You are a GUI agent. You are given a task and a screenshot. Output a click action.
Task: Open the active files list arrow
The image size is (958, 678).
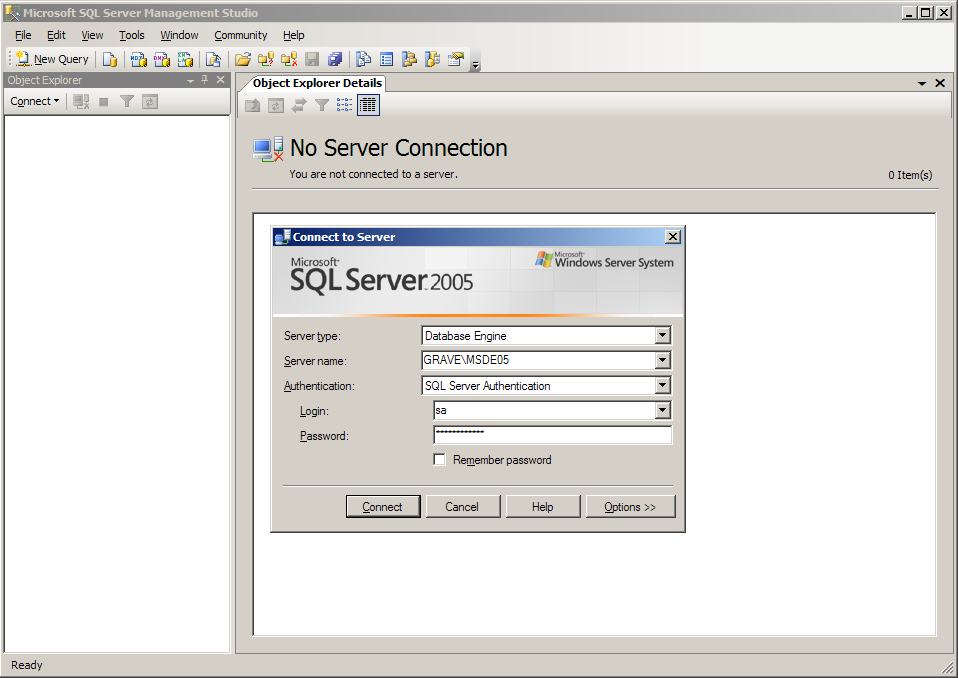921,83
